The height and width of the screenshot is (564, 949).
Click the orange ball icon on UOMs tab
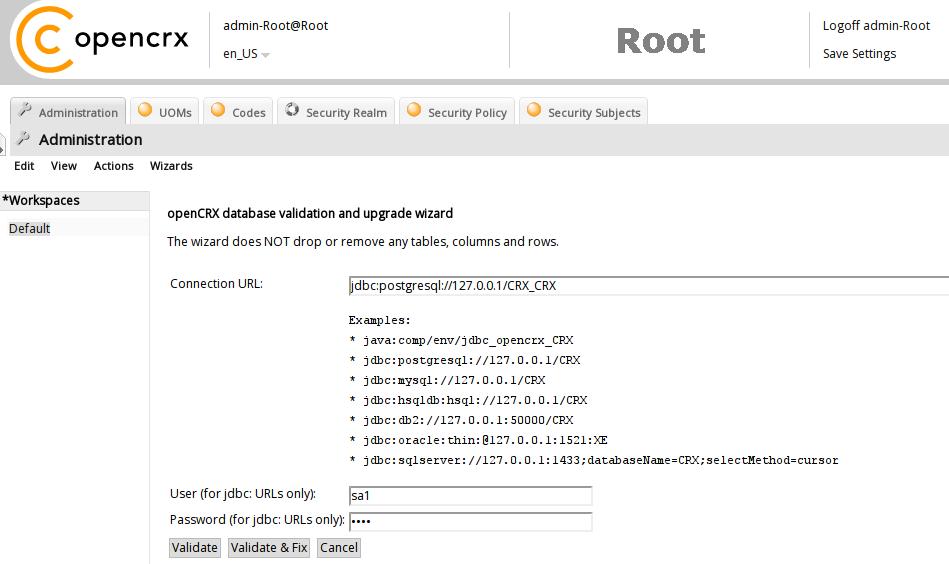click(x=145, y=110)
